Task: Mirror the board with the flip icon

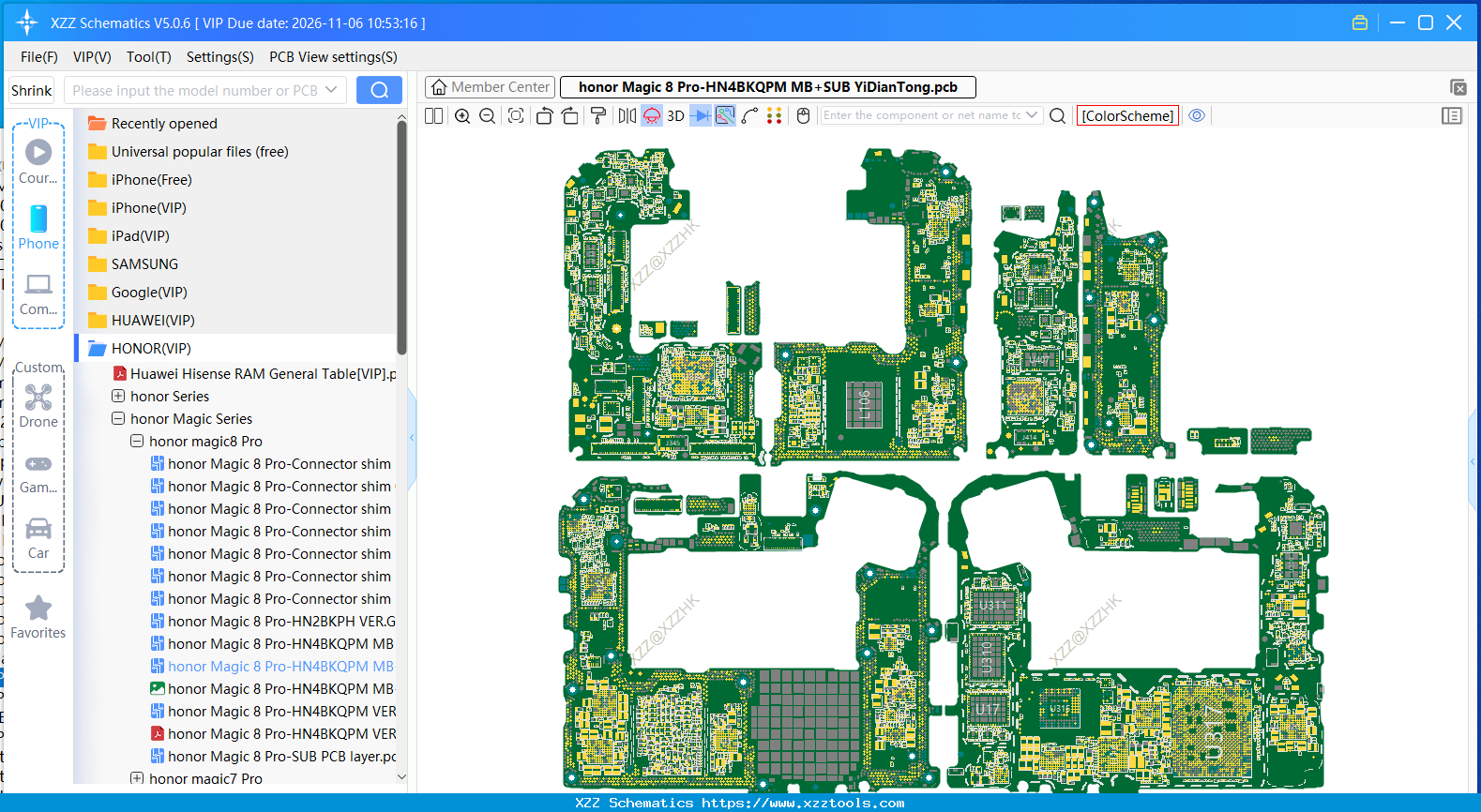Action: 627,116
